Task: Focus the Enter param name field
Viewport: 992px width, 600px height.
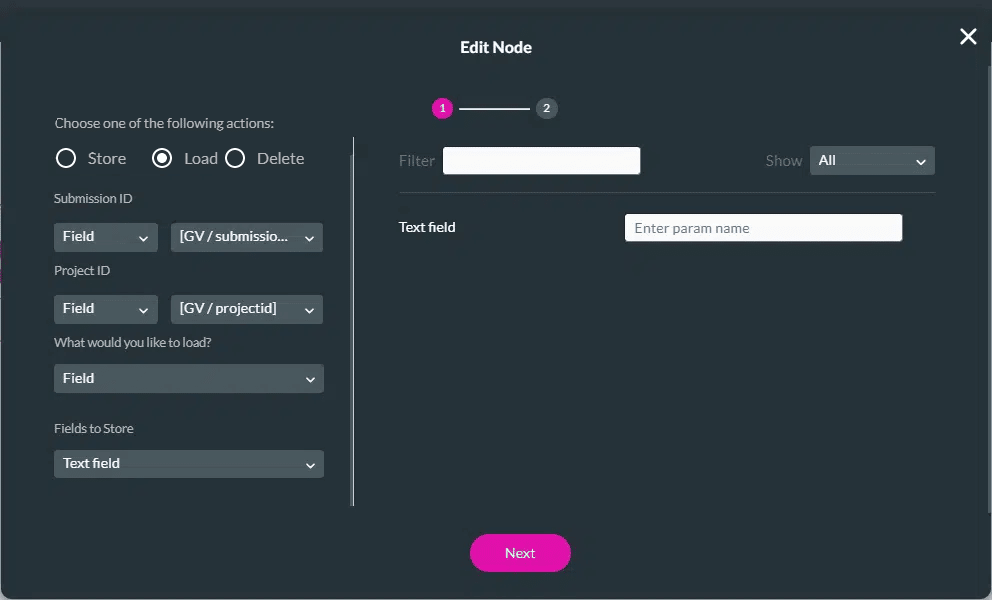Action: coord(763,228)
